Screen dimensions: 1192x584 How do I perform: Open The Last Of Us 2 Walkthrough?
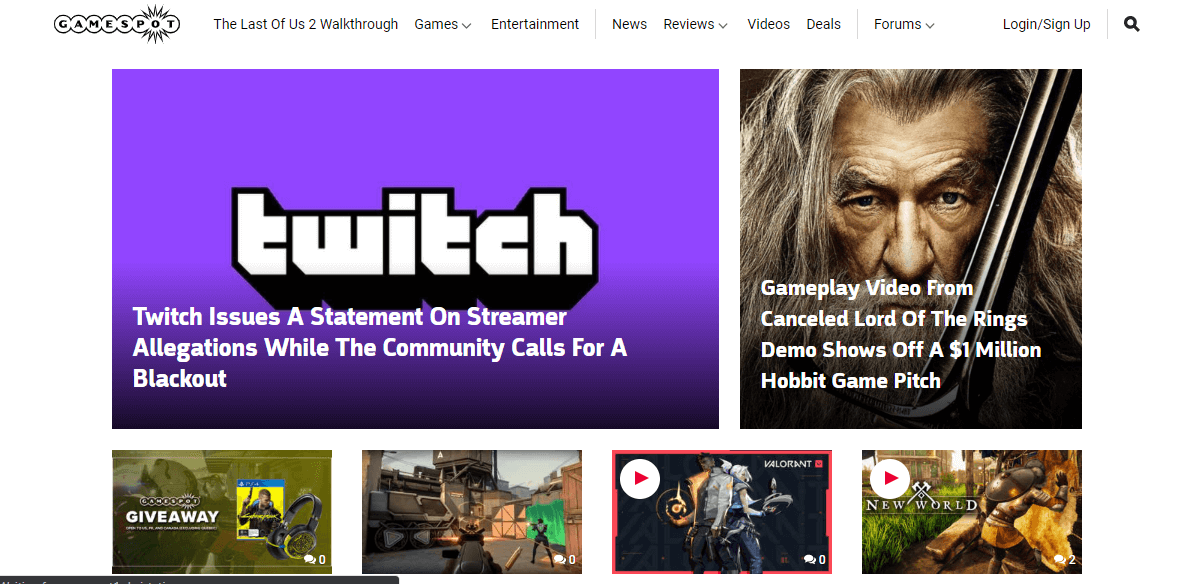pos(306,24)
